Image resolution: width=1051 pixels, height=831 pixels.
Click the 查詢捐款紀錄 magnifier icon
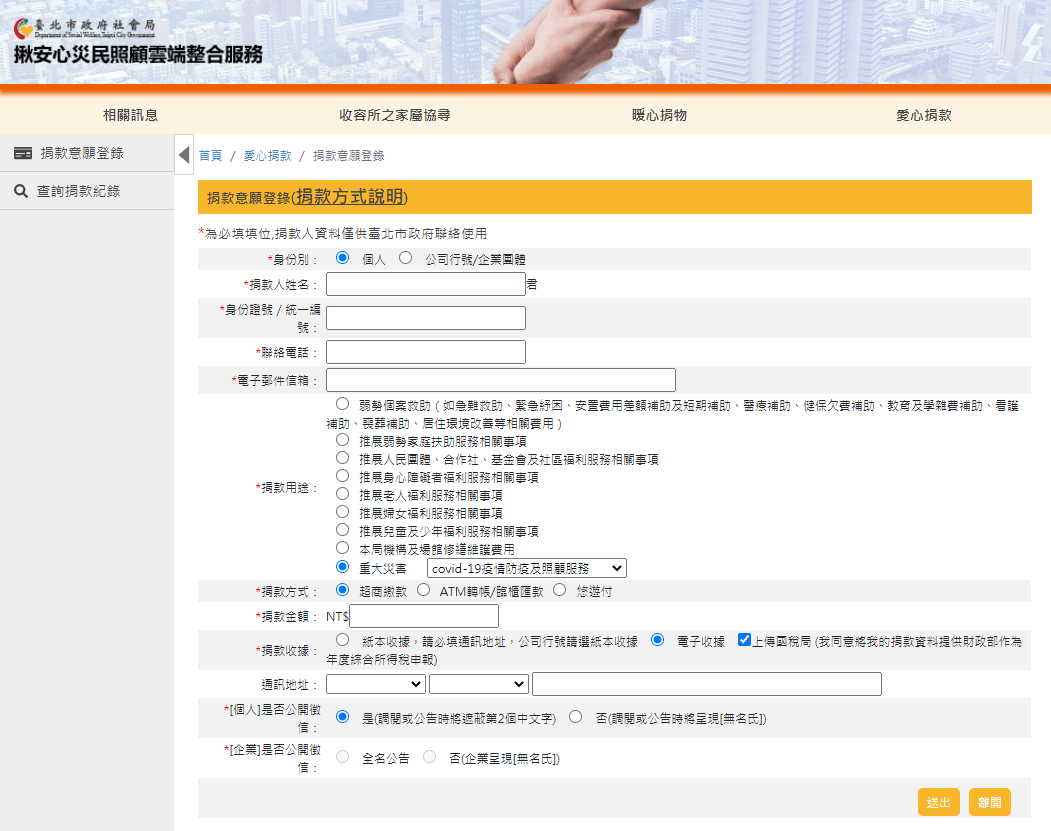pos(21,190)
